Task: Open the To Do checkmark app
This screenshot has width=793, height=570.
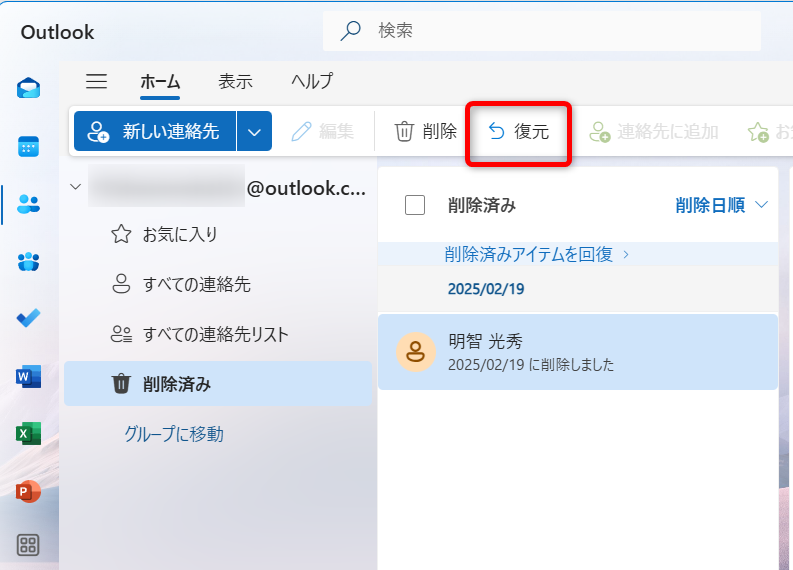Action: pos(28,318)
